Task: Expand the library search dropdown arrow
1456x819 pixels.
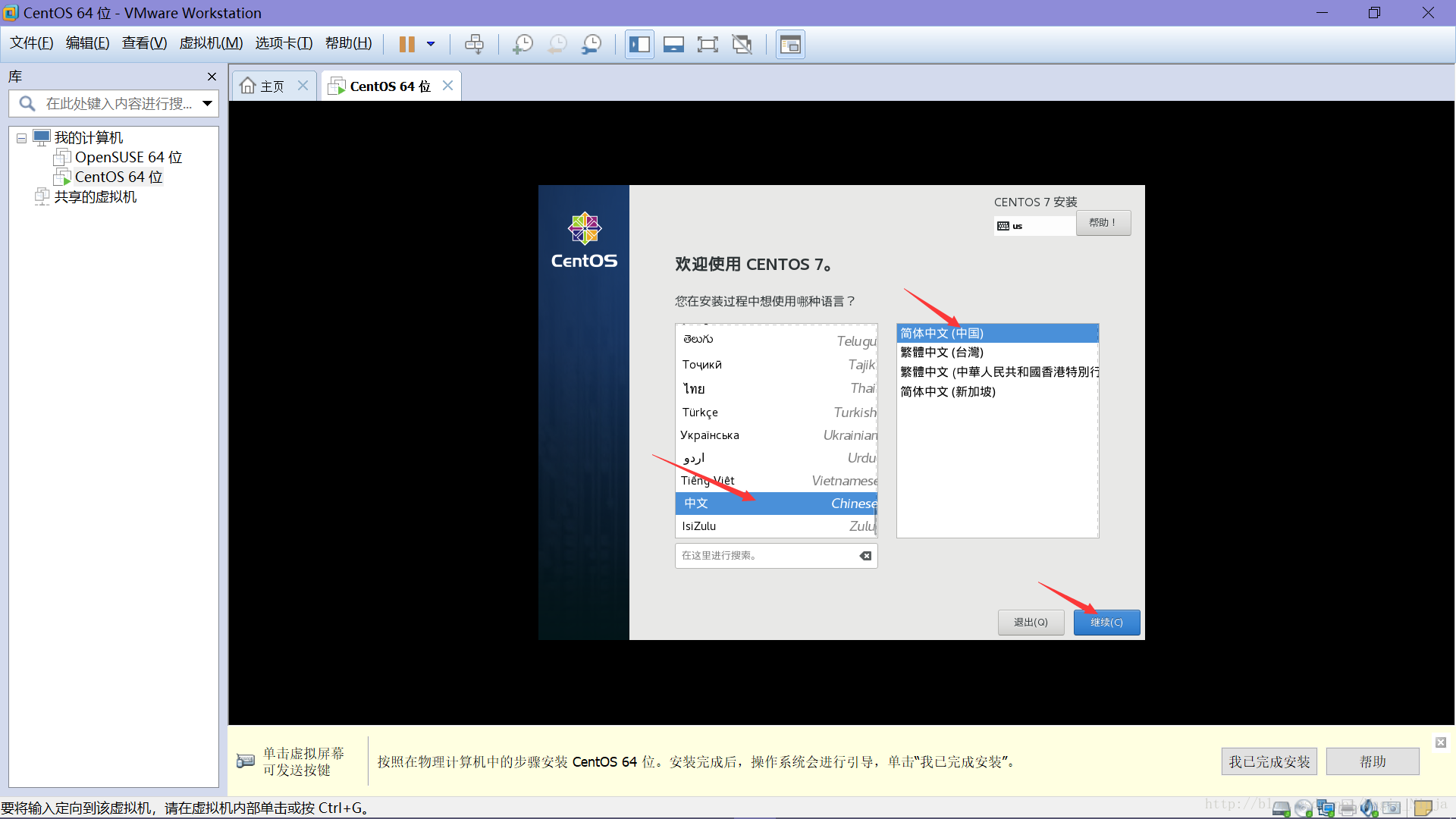Action: (207, 103)
